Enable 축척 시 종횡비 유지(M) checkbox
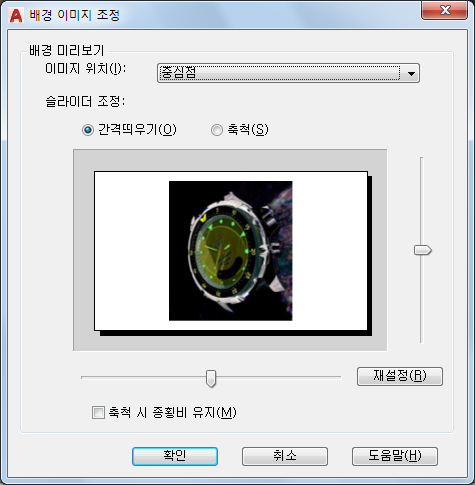The height and width of the screenshot is (485, 475). click(98, 412)
